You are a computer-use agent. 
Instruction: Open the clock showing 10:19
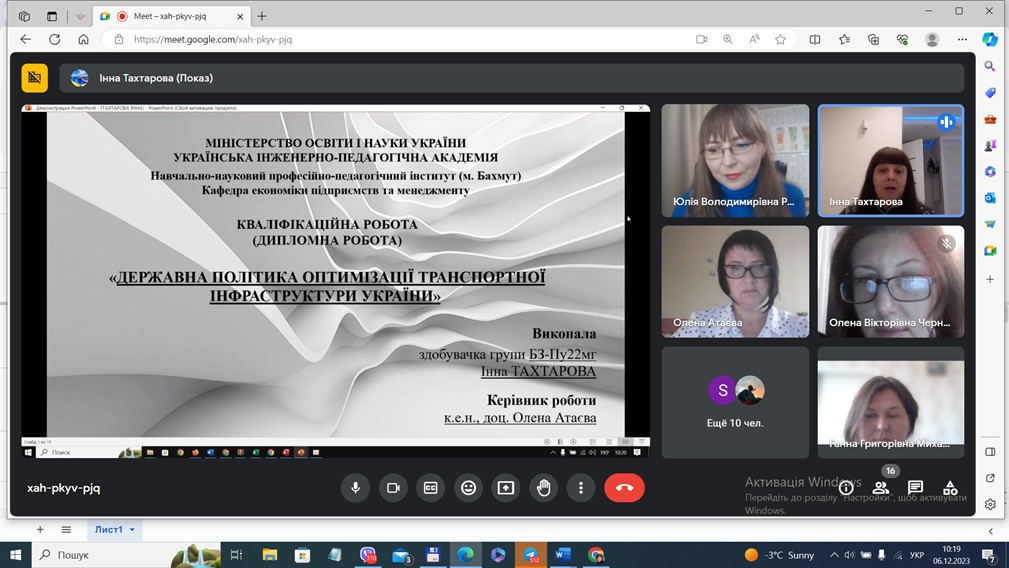pos(951,554)
